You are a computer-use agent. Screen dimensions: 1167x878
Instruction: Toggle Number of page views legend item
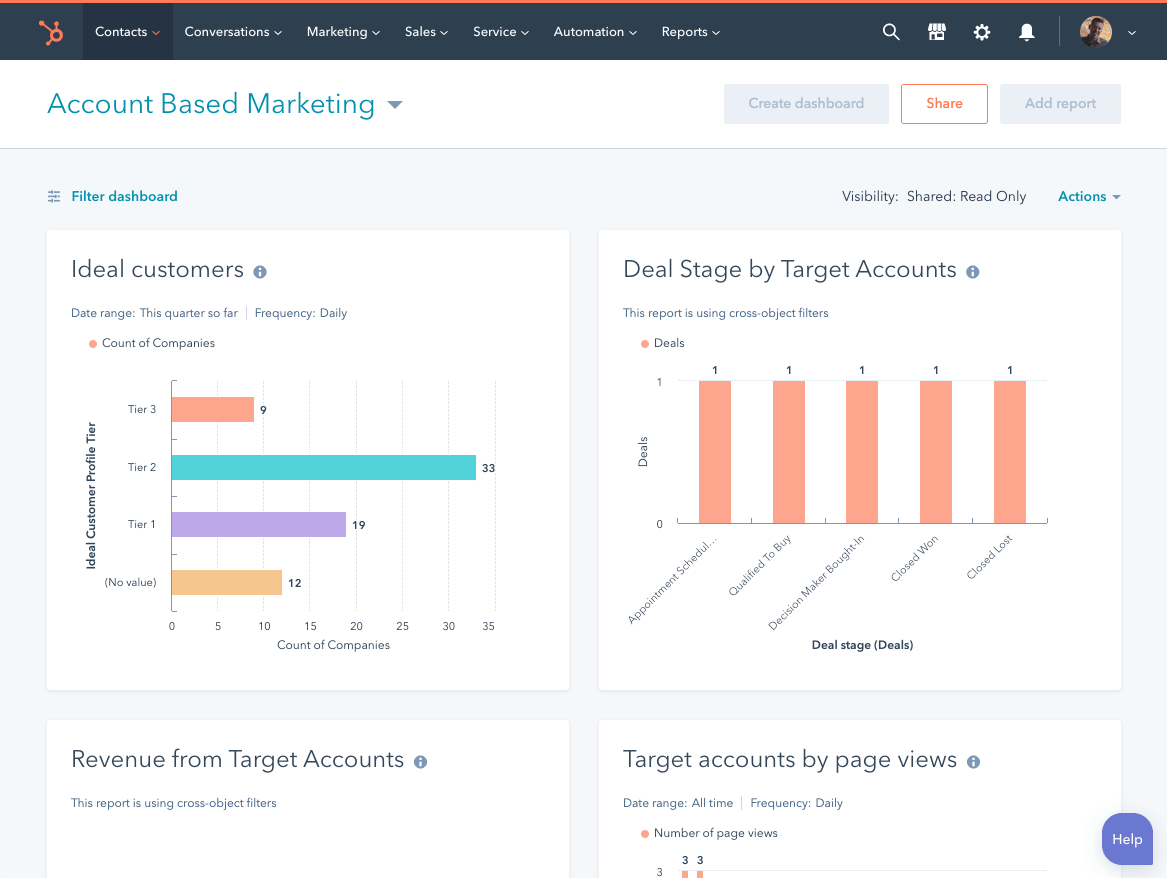click(x=714, y=833)
